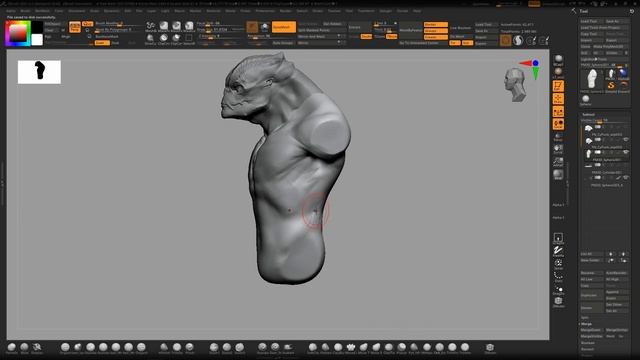Click the Append subtool button

coord(617,292)
